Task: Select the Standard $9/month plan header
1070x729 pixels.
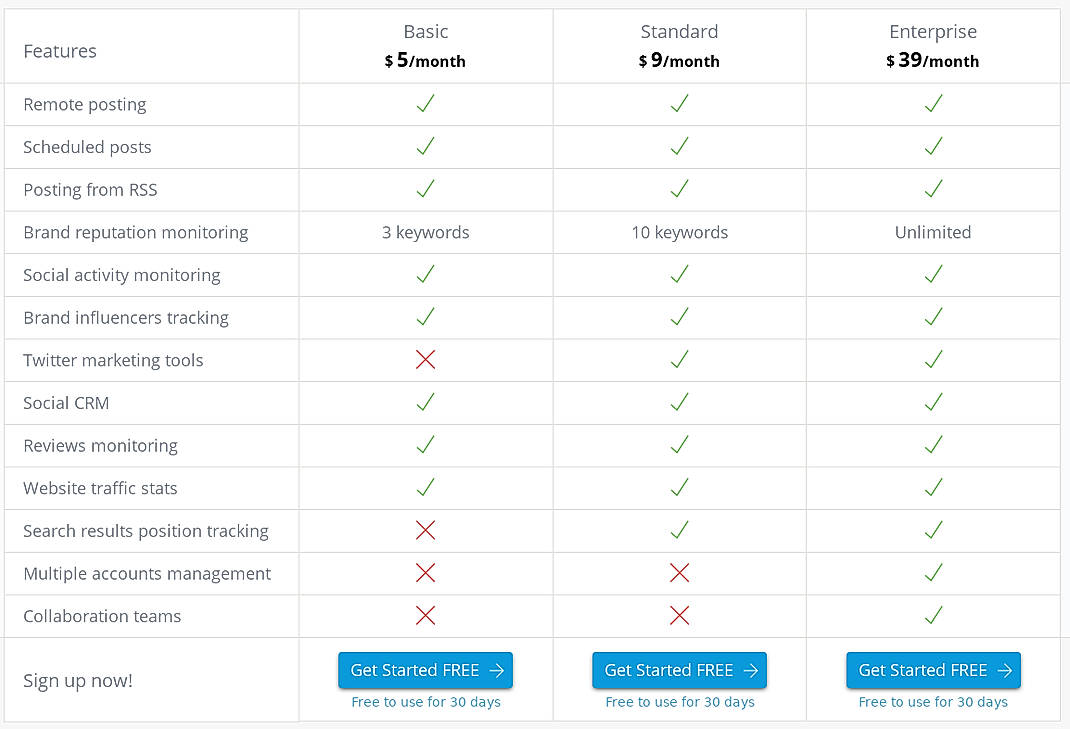Action: tap(680, 47)
